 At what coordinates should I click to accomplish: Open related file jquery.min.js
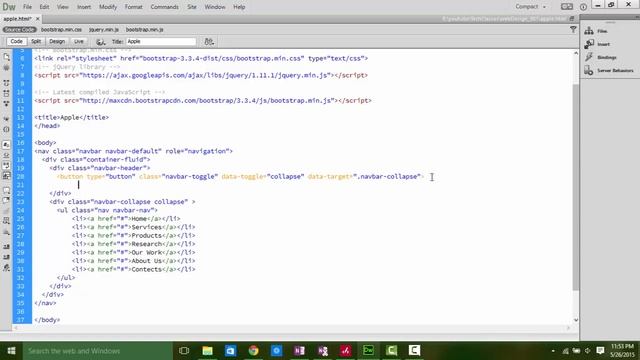pyautogui.click(x=104, y=30)
